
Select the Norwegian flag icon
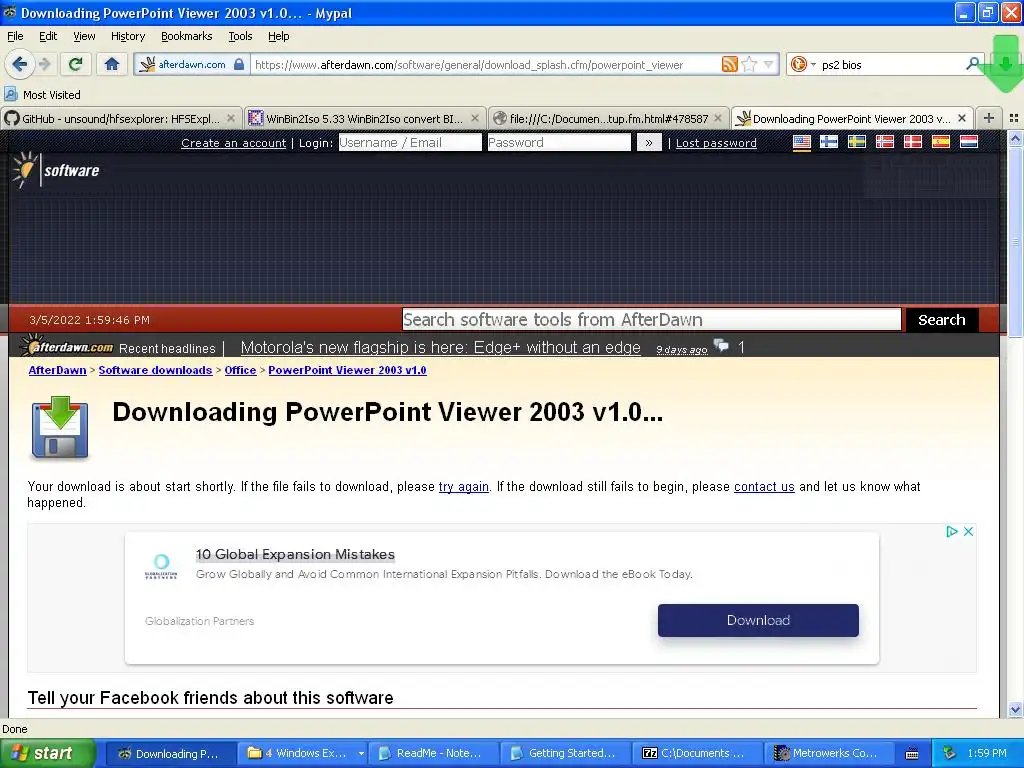(885, 142)
